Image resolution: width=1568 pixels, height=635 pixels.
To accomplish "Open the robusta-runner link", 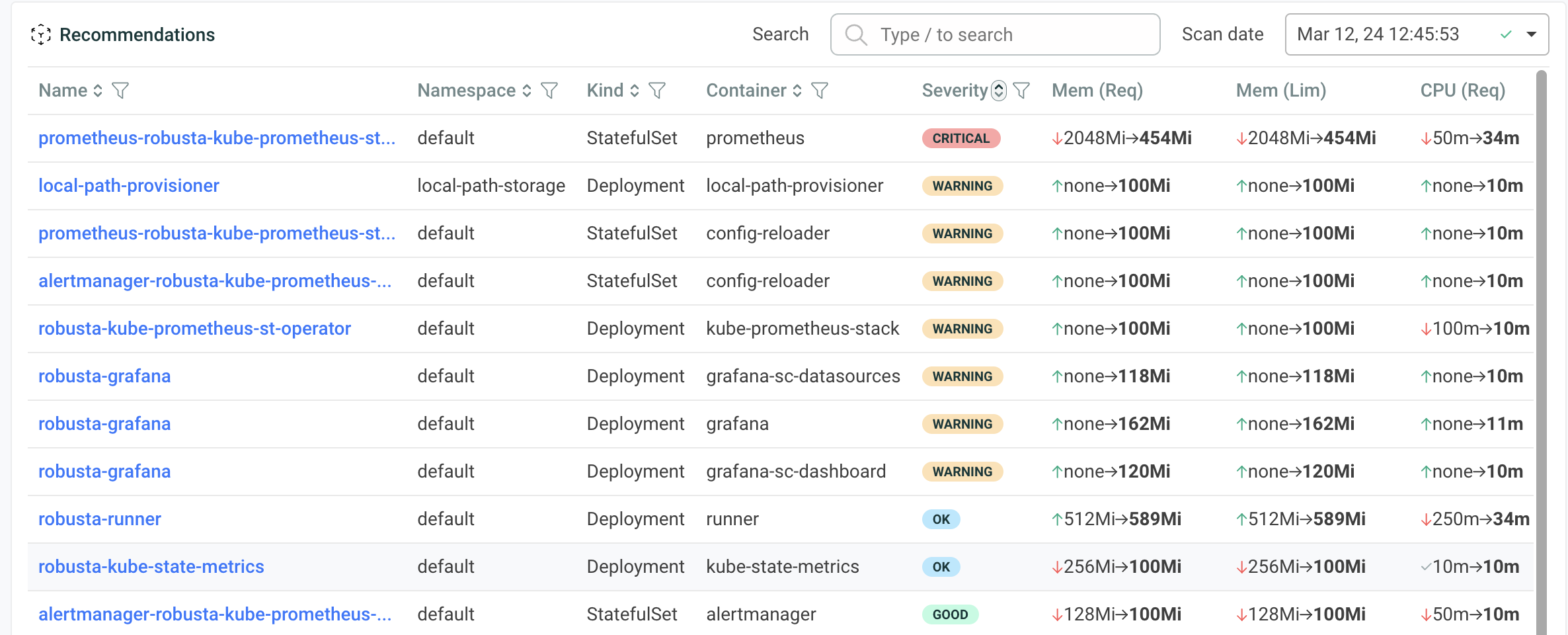I will tap(100, 519).
